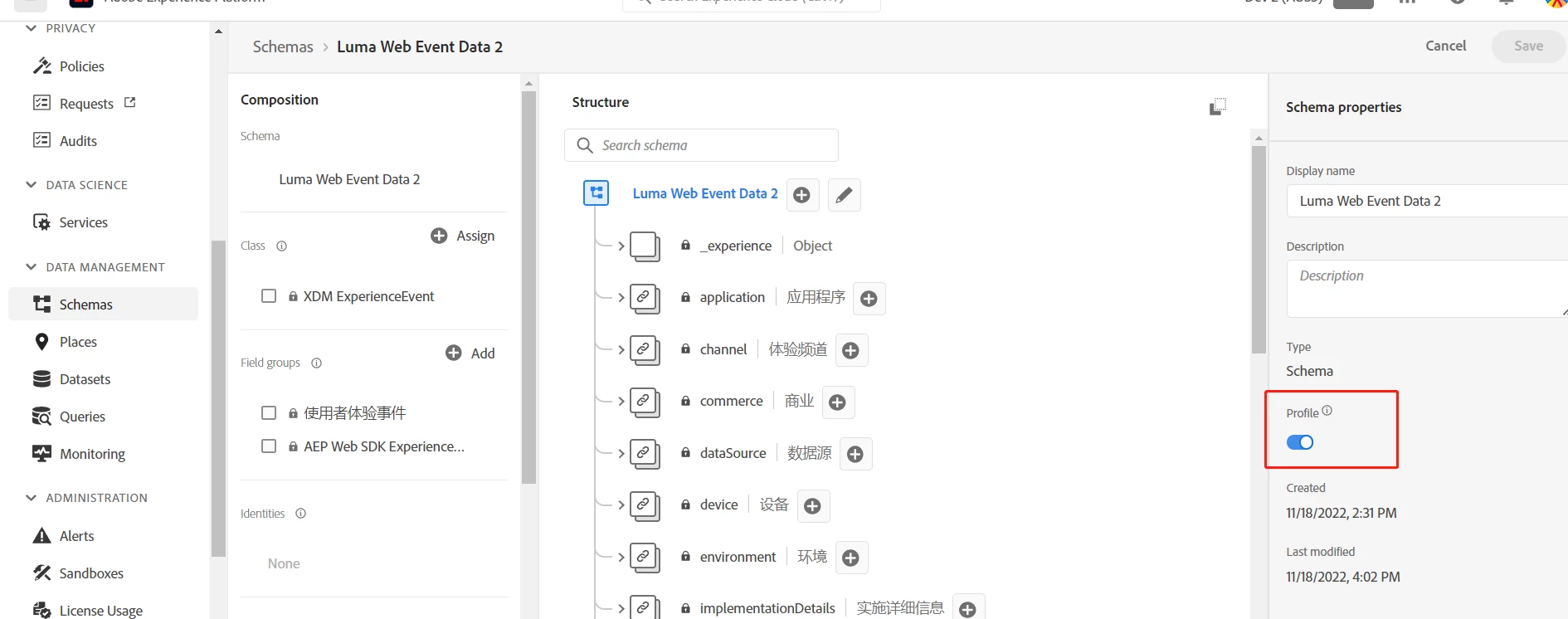Viewport: 1568px width, 619px height.
Task: Add a field under device
Action: pyautogui.click(x=813, y=506)
